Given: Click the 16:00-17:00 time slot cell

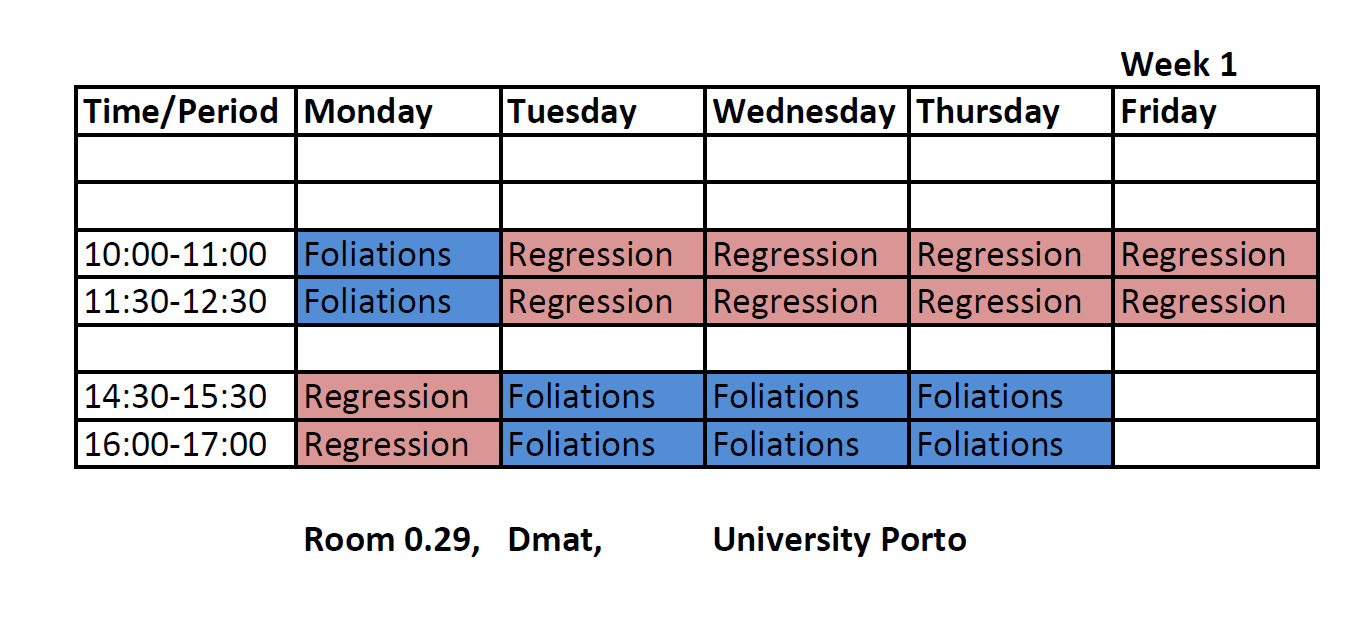Looking at the screenshot, I should [x=186, y=443].
